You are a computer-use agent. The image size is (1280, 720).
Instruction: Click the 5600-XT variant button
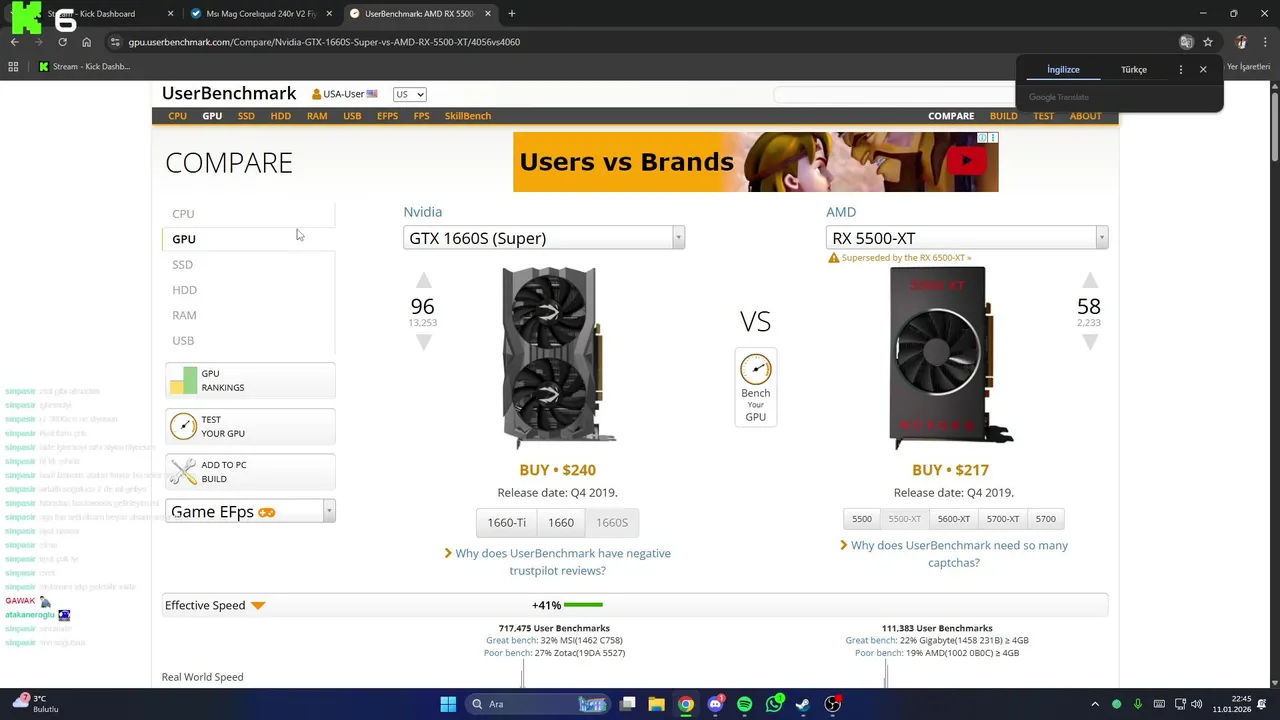(954, 519)
